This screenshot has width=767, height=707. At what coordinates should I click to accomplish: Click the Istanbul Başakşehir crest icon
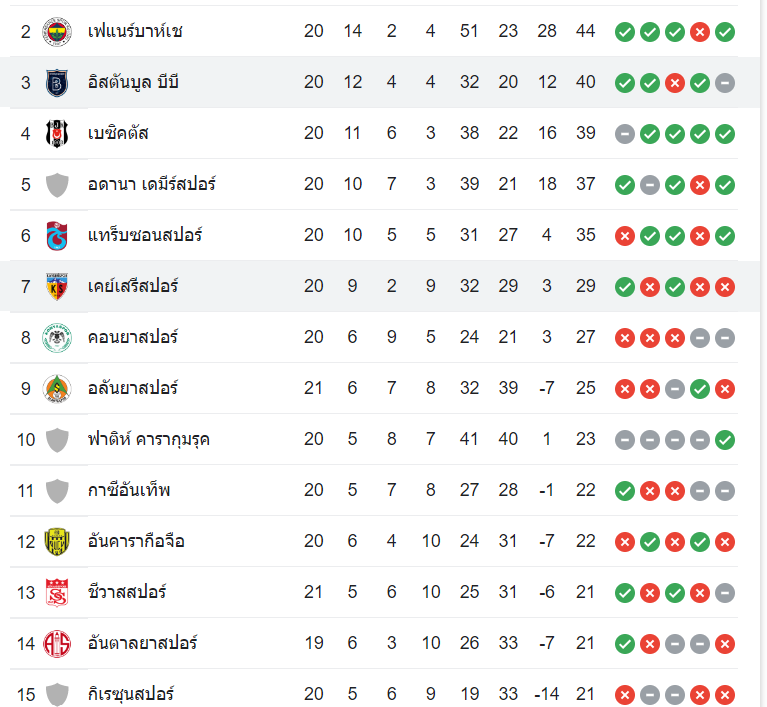pyautogui.click(x=57, y=83)
